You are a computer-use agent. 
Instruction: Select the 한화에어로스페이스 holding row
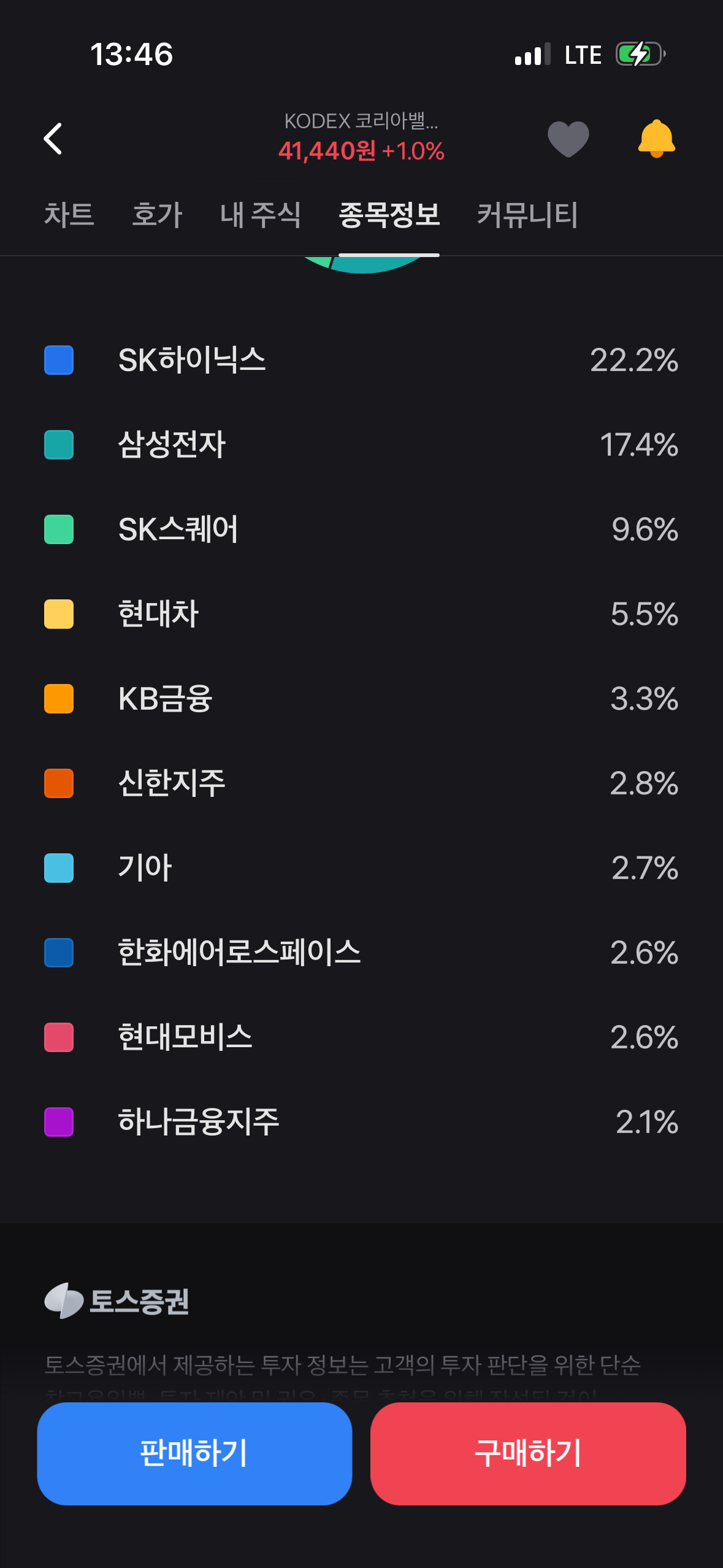click(361, 953)
